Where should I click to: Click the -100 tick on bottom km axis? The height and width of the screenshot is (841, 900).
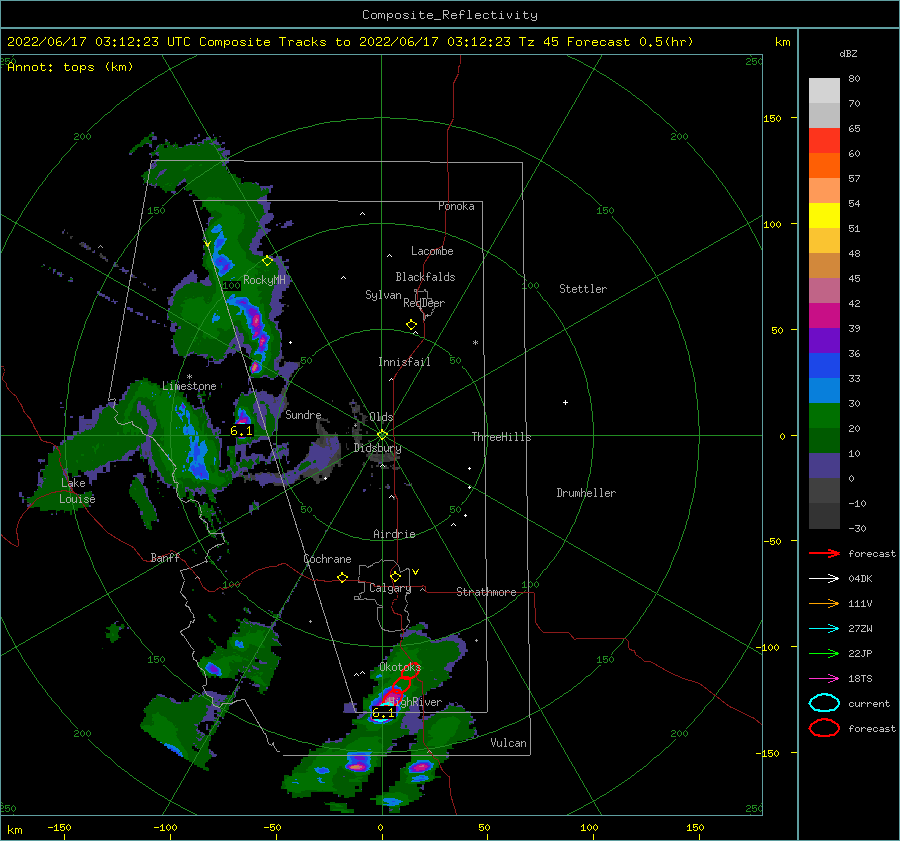165,828
